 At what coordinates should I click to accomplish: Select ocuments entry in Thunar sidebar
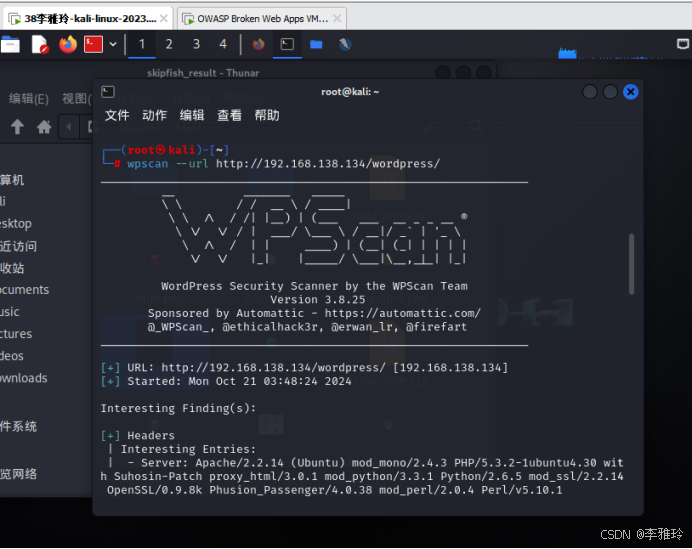coord(24,290)
